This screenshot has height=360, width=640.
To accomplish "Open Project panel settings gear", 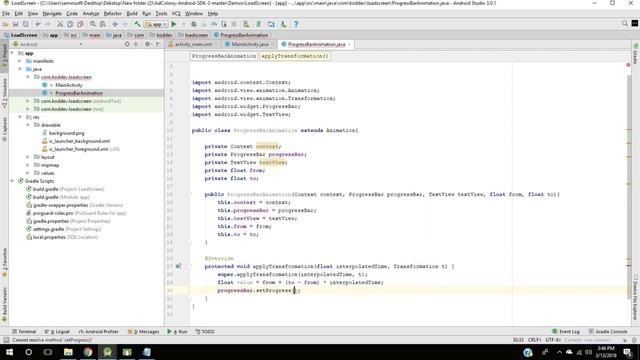I will (148, 44).
